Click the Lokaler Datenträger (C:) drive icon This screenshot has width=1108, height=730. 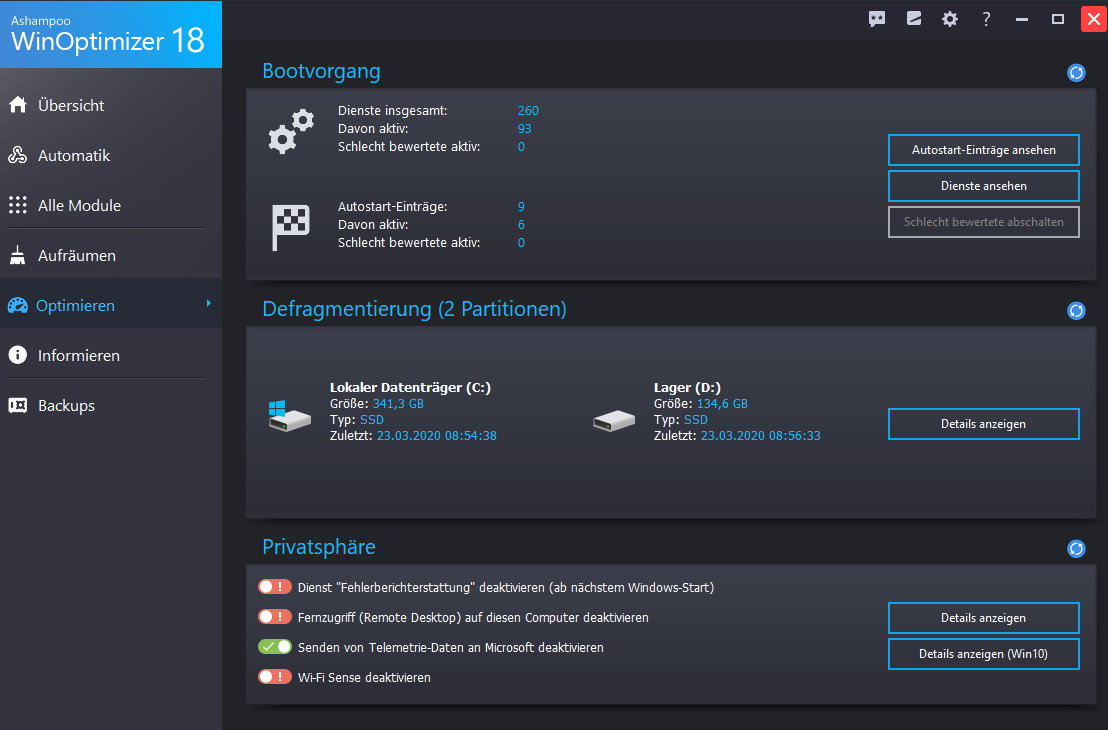click(x=289, y=415)
